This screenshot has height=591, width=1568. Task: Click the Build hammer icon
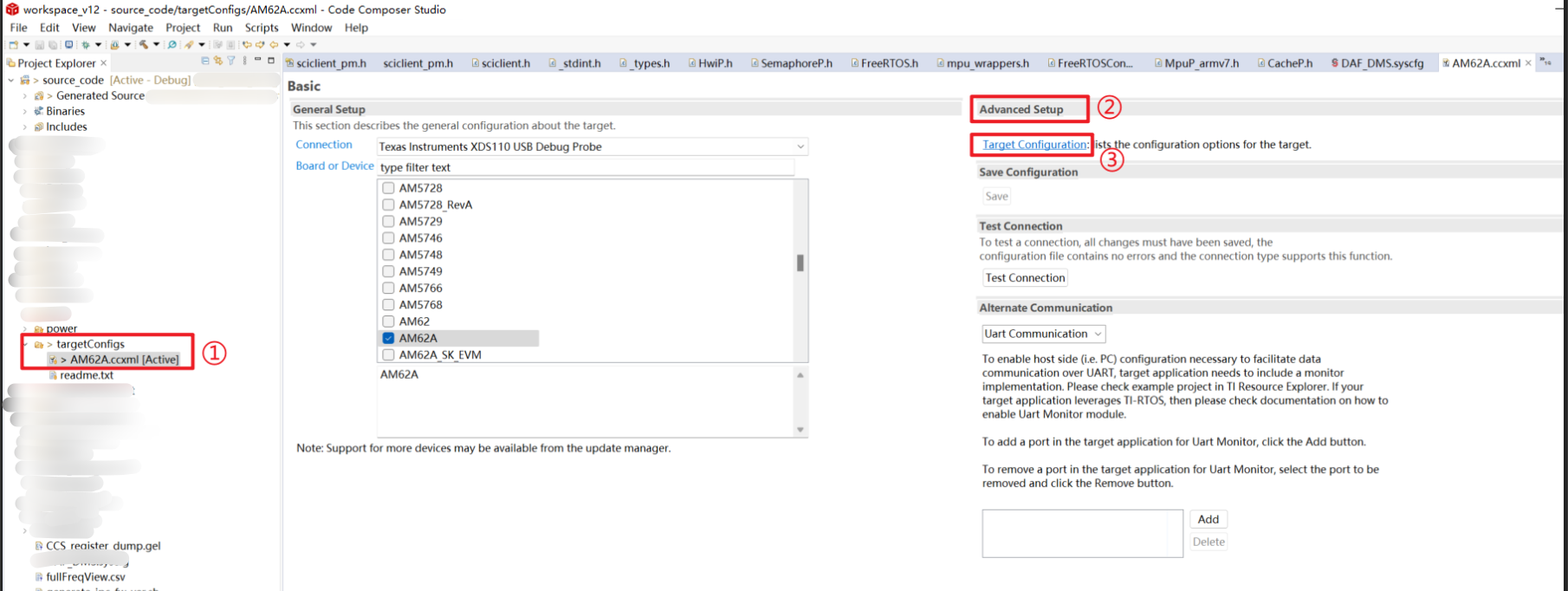click(x=143, y=44)
